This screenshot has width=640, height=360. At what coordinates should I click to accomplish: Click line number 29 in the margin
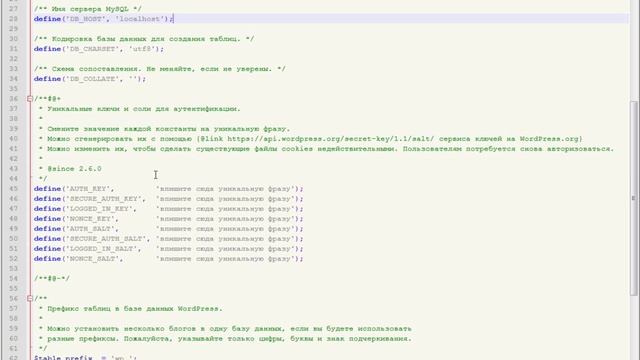13,29
